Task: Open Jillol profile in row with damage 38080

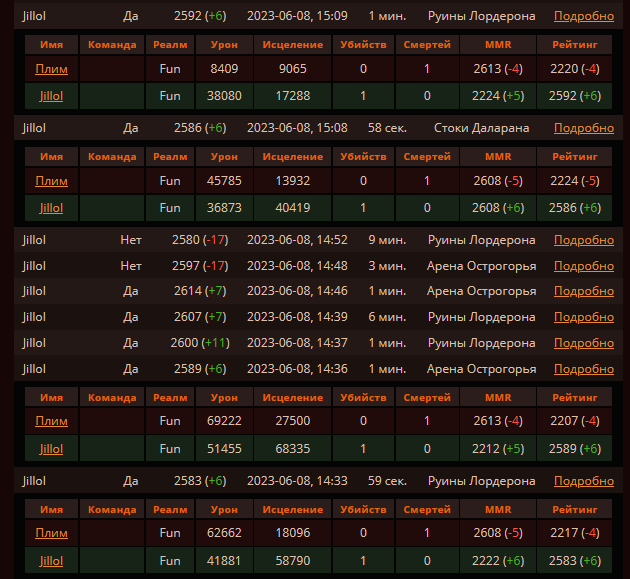Action: click(x=51, y=96)
